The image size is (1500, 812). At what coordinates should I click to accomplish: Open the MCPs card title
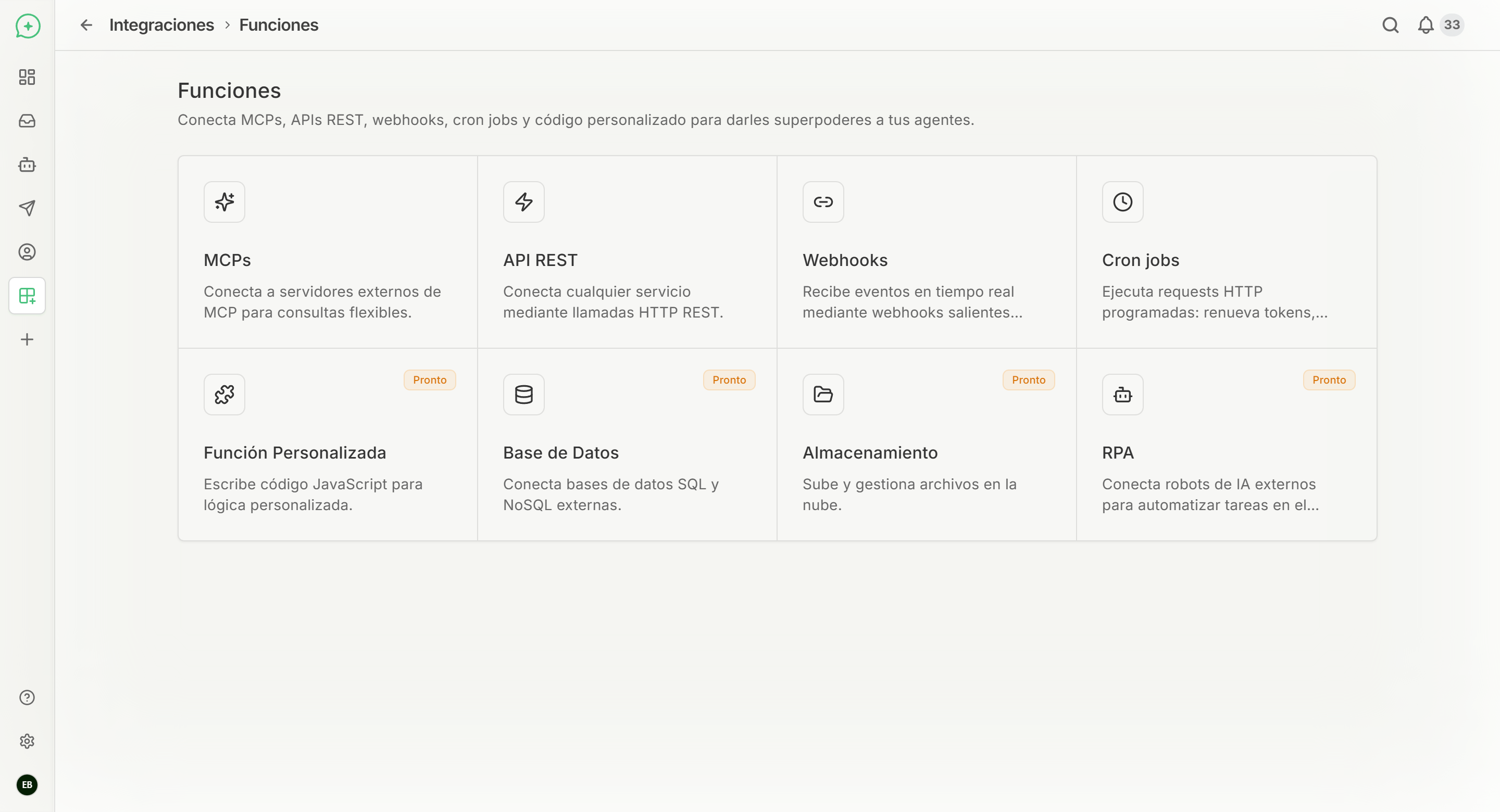click(227, 260)
